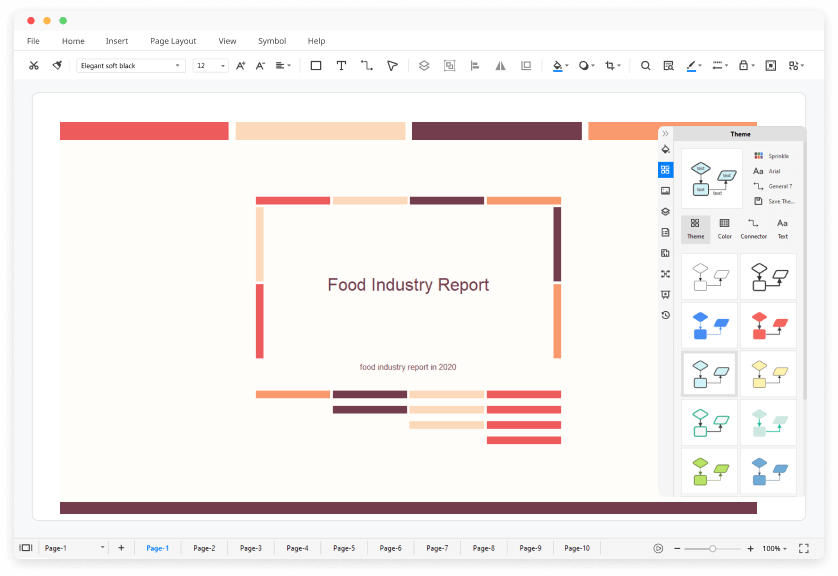The image size is (838, 576).
Task: Click the Size frame icon in toolbar
Action: [526, 66]
